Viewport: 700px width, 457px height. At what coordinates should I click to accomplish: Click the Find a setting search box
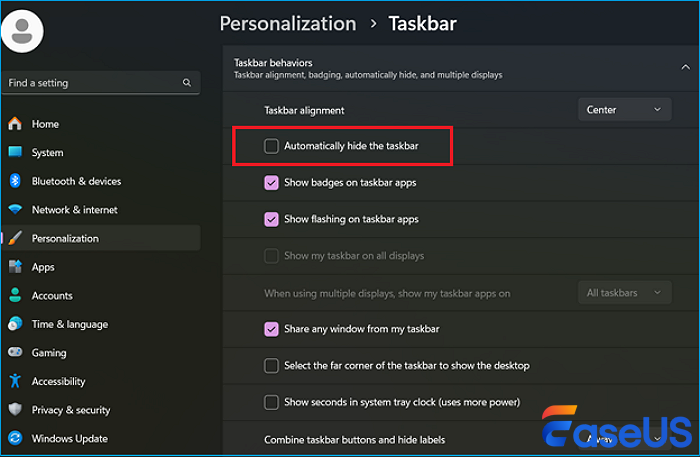click(x=90, y=83)
